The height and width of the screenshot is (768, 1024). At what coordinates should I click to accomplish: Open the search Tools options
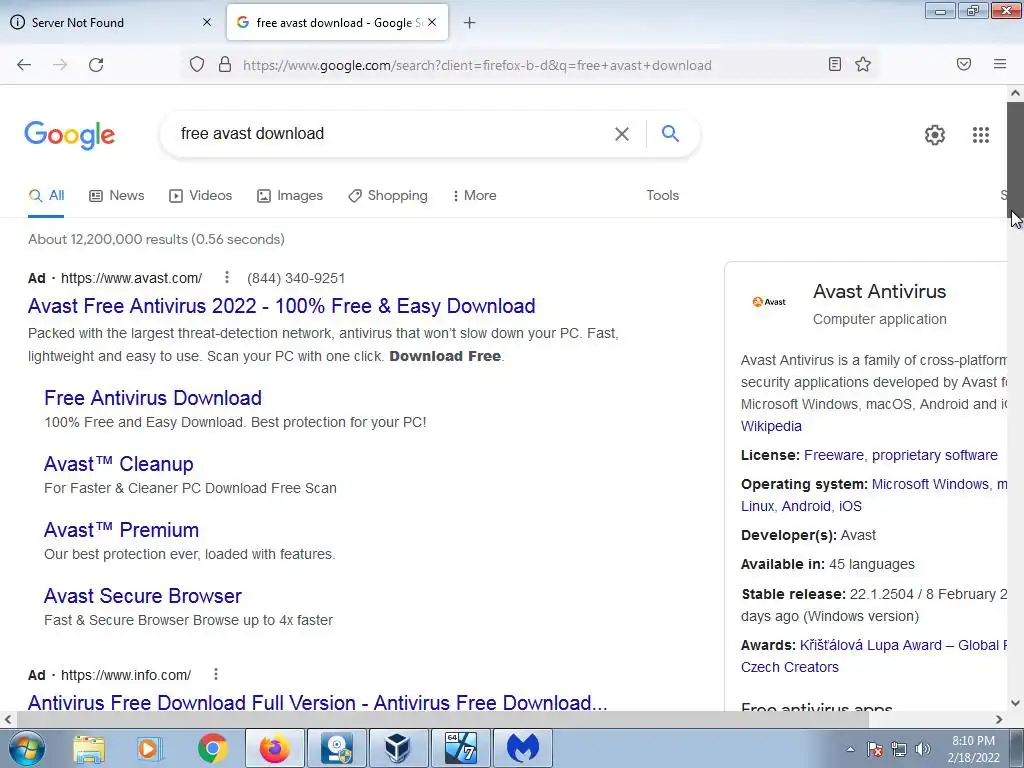(x=663, y=195)
